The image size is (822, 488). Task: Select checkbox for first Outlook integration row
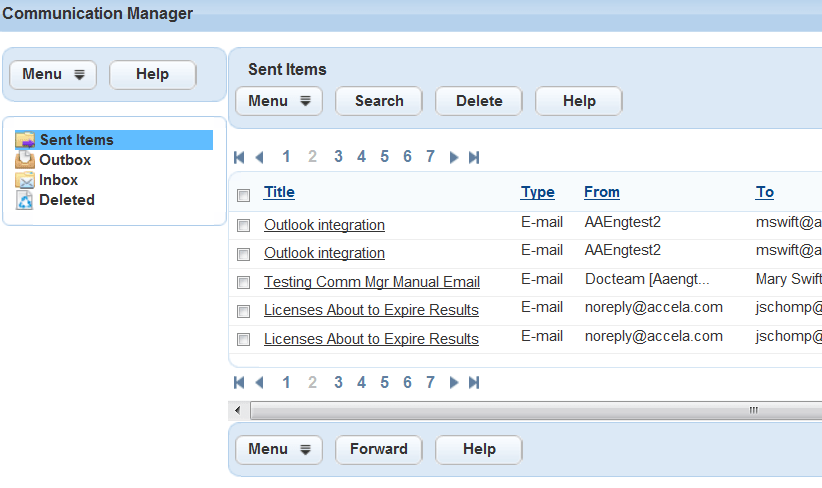click(x=243, y=226)
